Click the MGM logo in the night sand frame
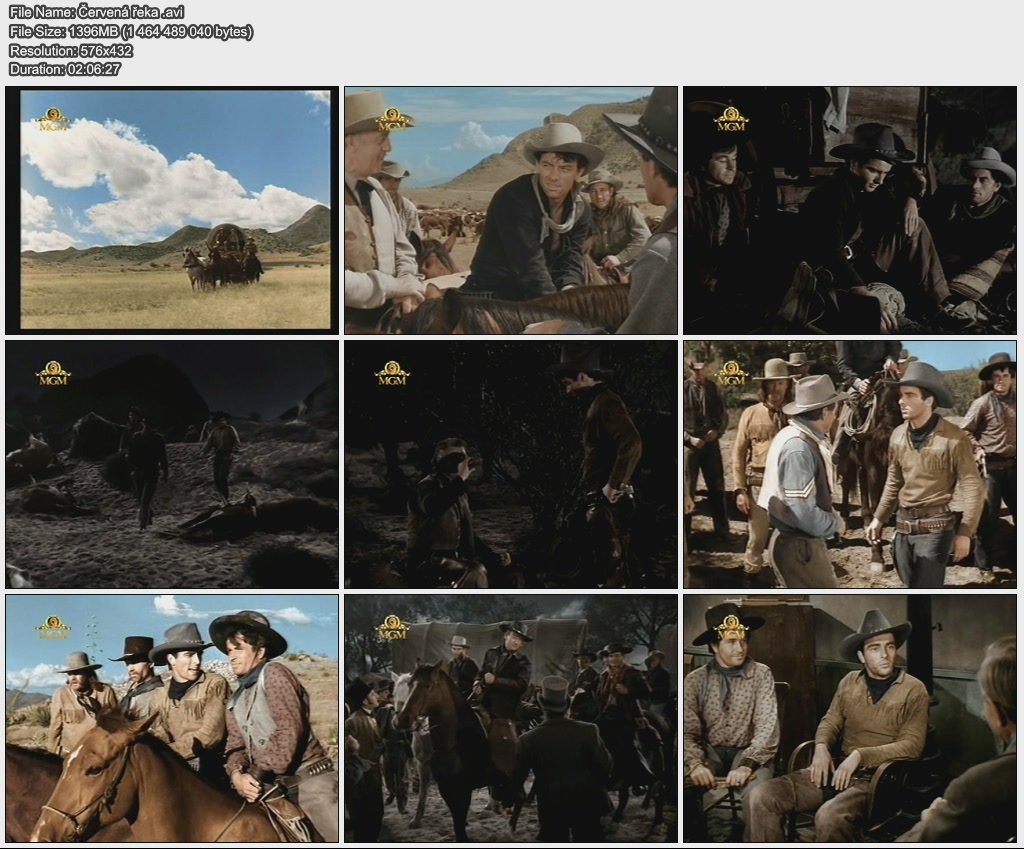 click(x=53, y=373)
